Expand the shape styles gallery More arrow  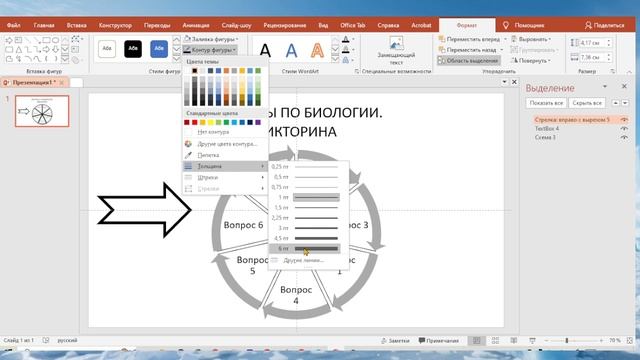176,59
